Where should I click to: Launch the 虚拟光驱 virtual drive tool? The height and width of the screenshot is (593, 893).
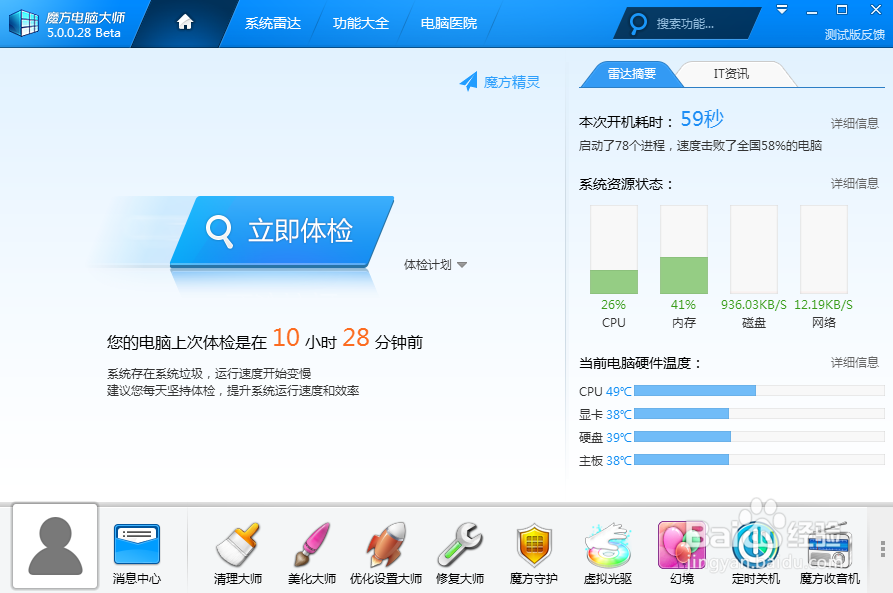click(x=607, y=552)
